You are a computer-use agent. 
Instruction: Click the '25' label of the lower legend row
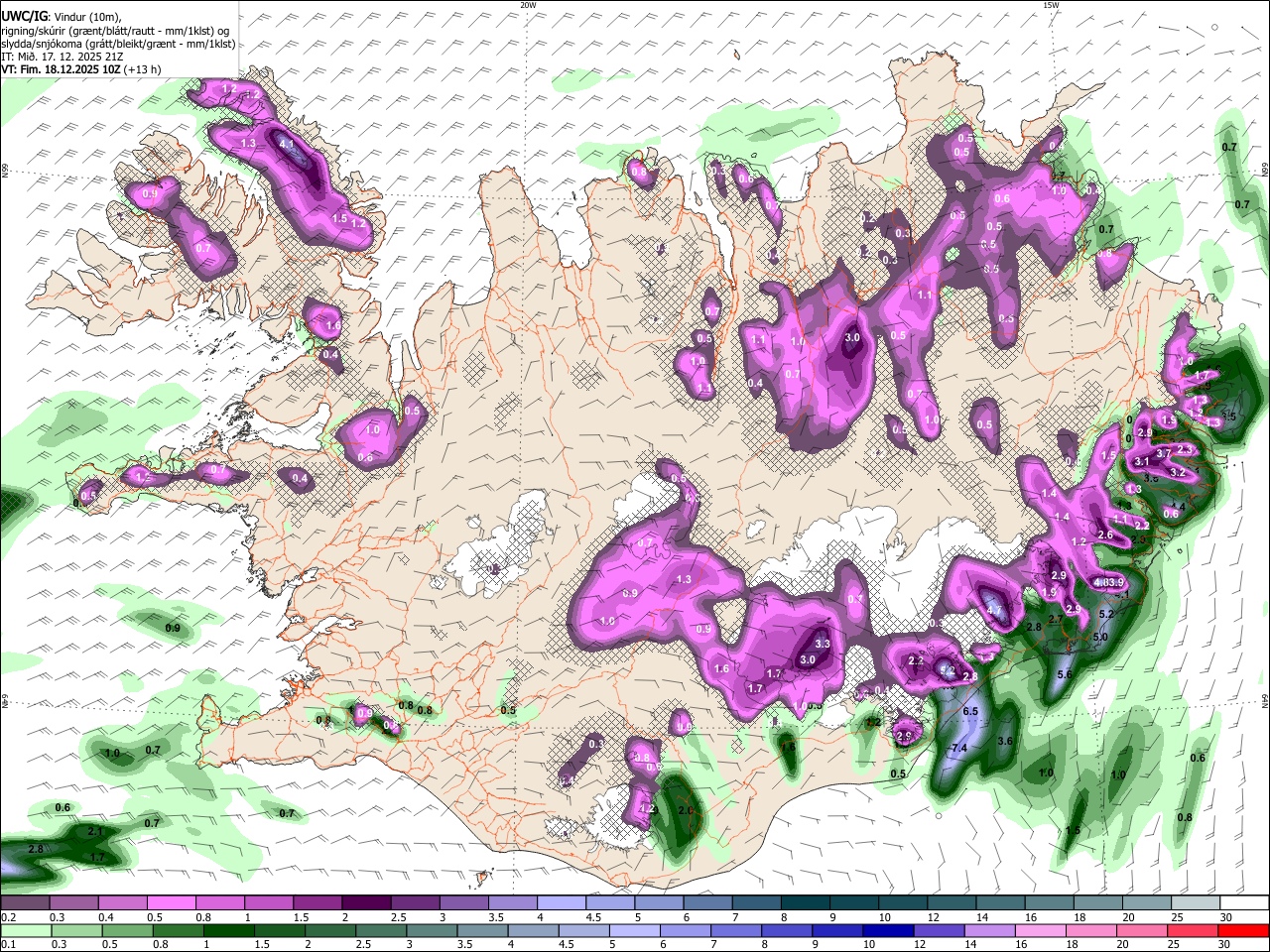1176,945
